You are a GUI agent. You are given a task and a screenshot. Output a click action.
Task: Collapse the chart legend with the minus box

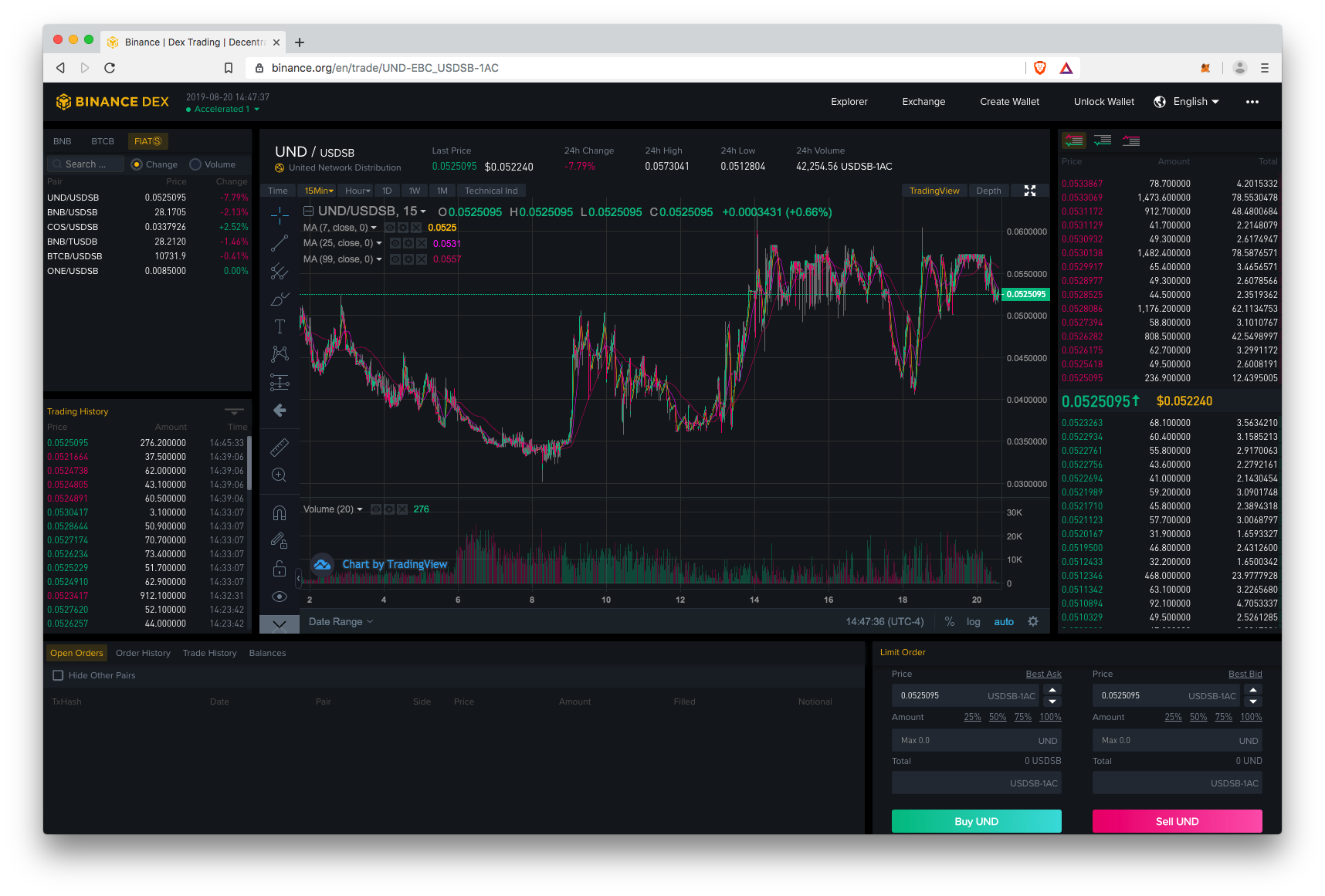308,211
